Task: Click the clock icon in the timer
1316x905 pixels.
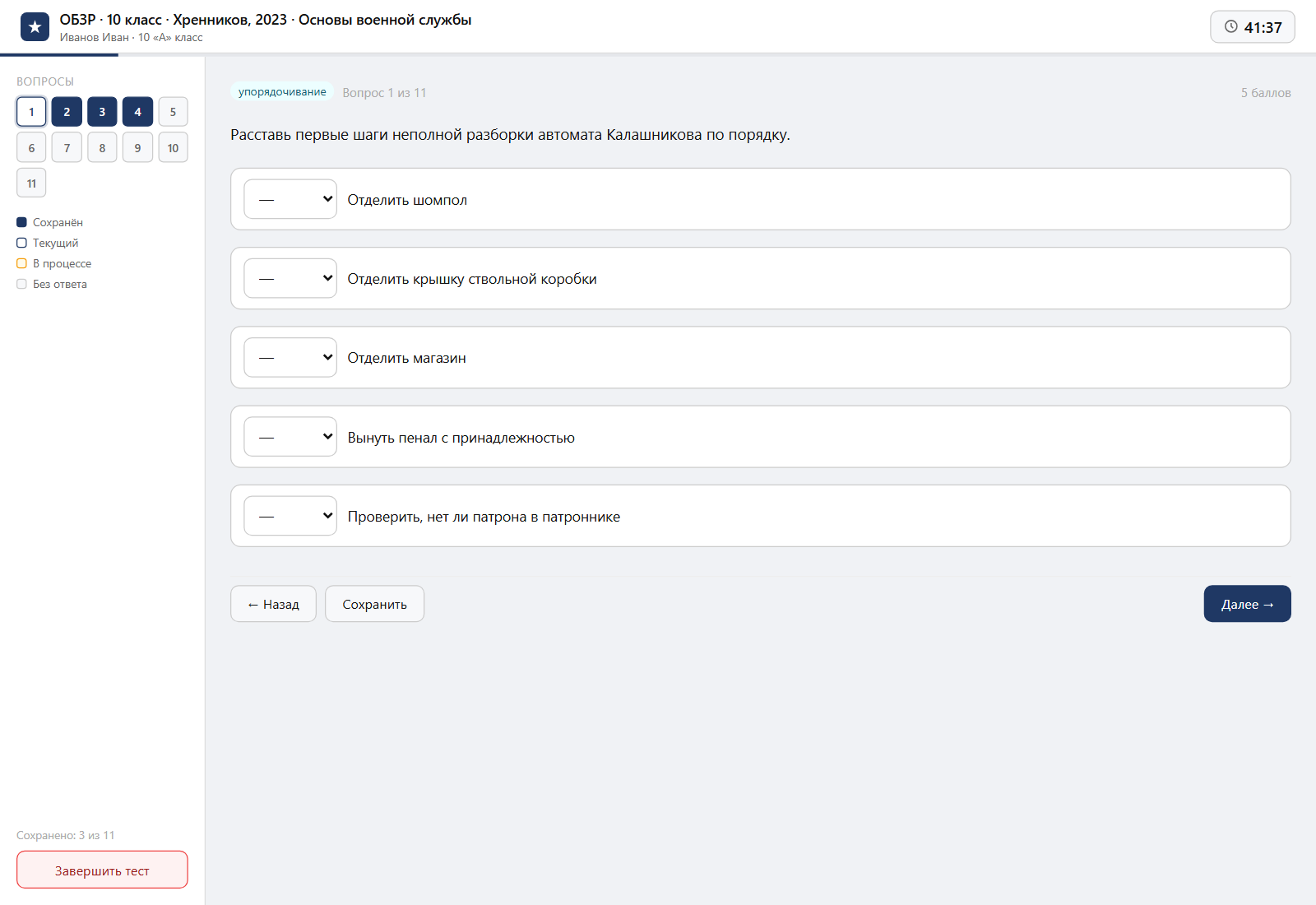Action: (x=1230, y=27)
